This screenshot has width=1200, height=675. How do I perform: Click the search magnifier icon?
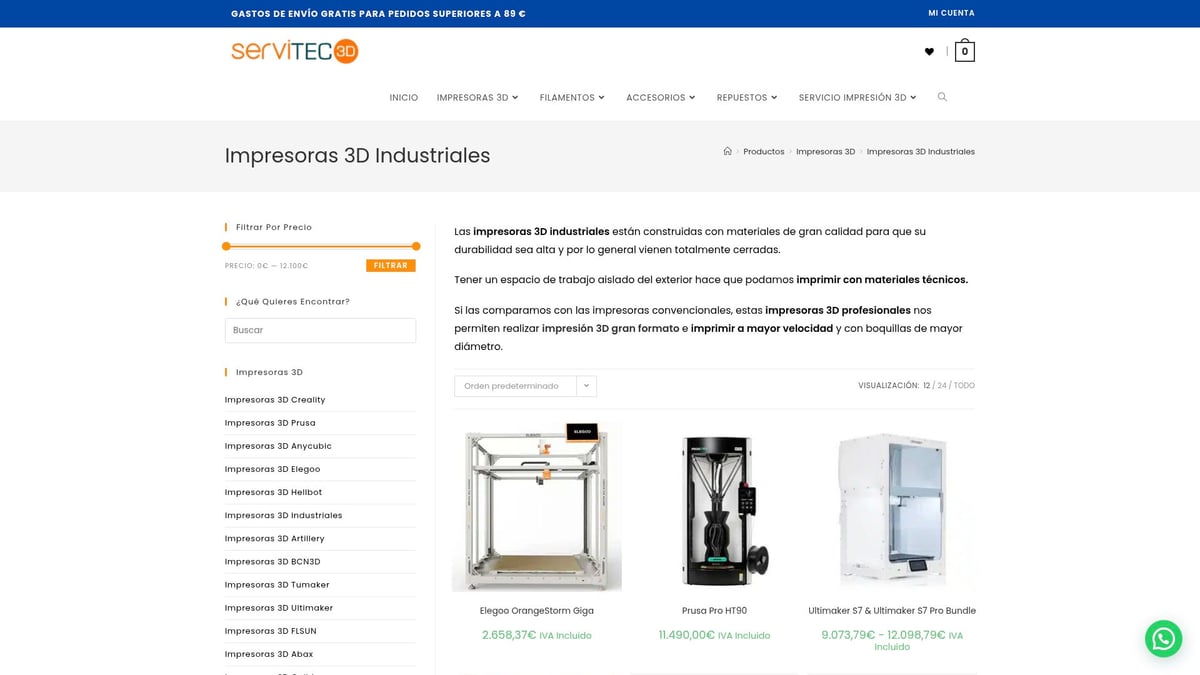click(942, 97)
